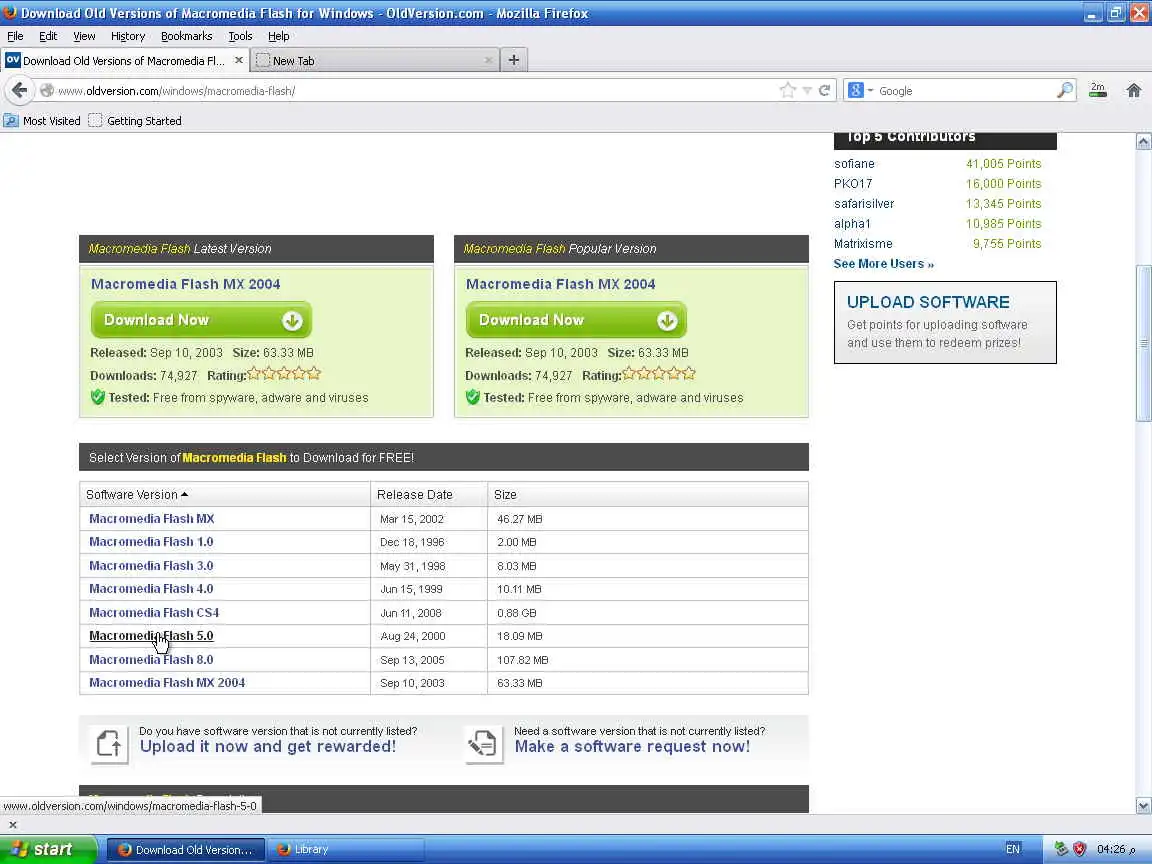This screenshot has width=1152, height=864.
Task: Open the Macromedia Flash 5.0 link
Action: click(151, 636)
